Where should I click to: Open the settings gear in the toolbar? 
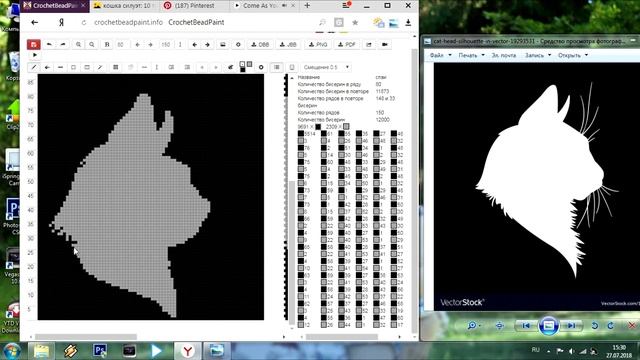(x=238, y=44)
